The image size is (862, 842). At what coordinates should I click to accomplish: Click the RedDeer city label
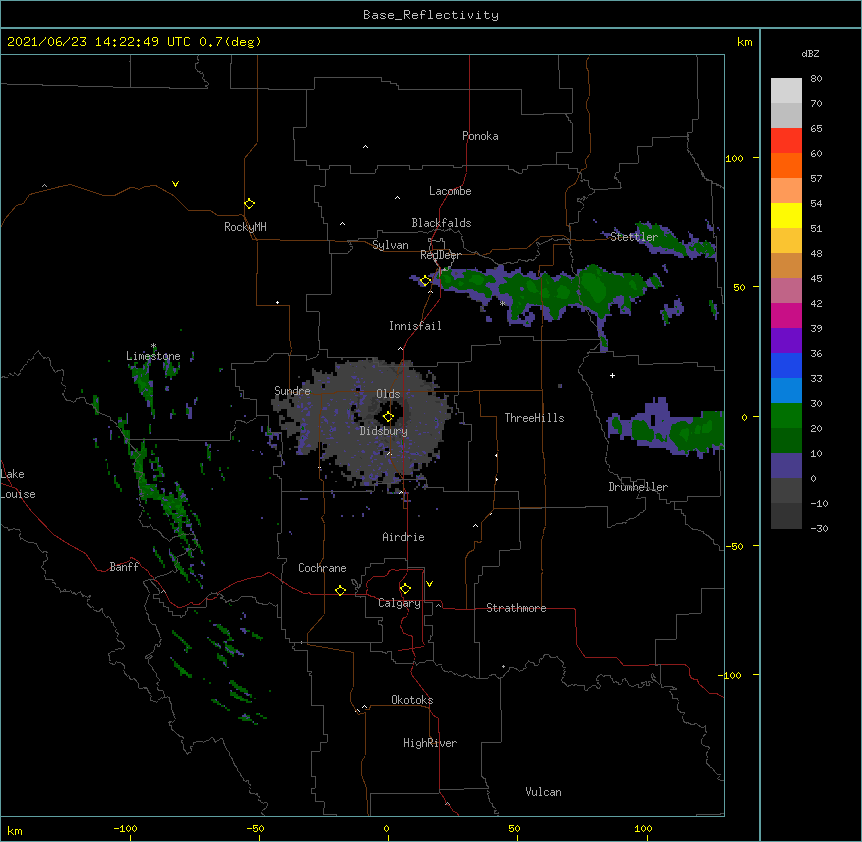(440, 255)
